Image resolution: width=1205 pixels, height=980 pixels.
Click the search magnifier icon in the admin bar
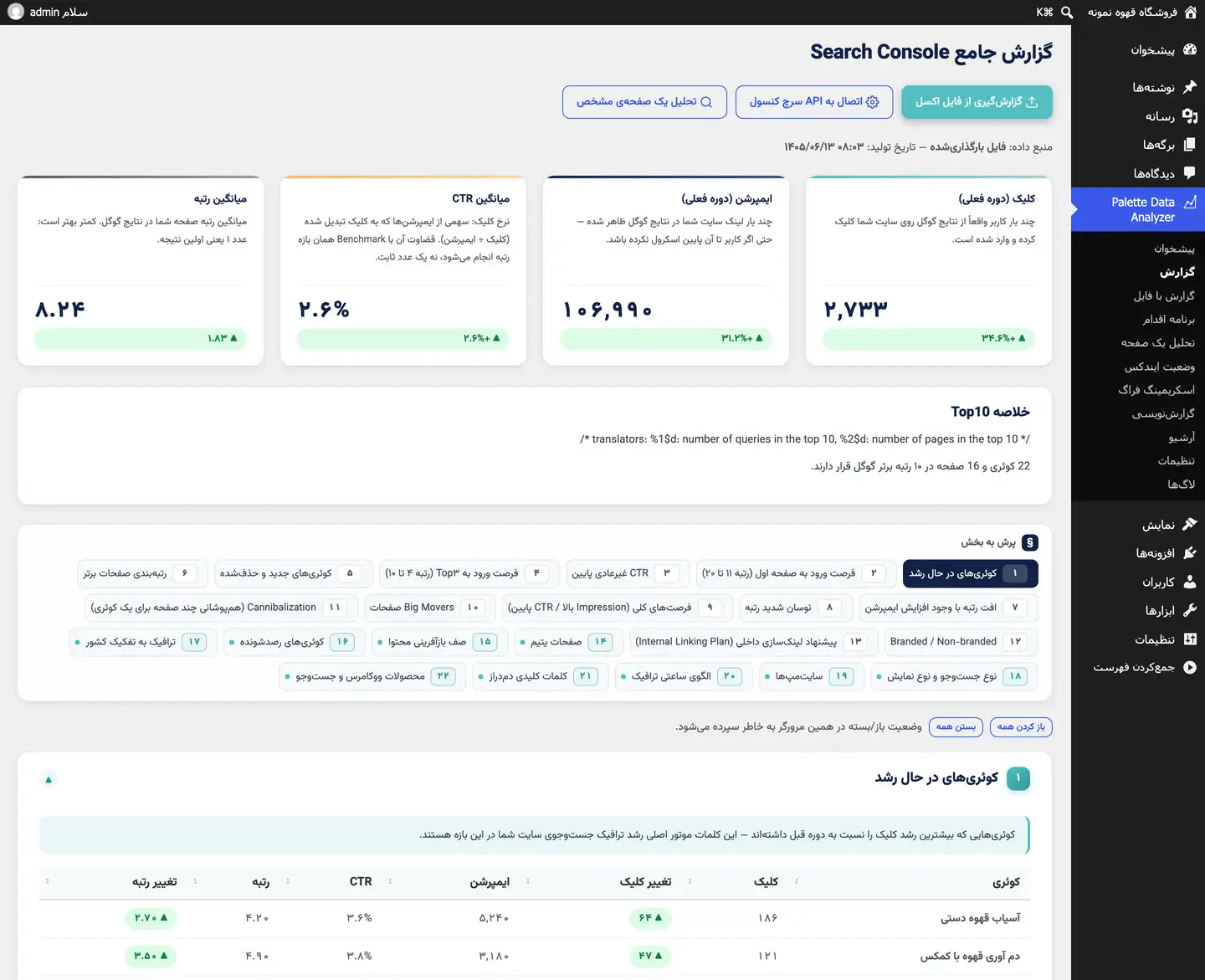coord(1067,13)
